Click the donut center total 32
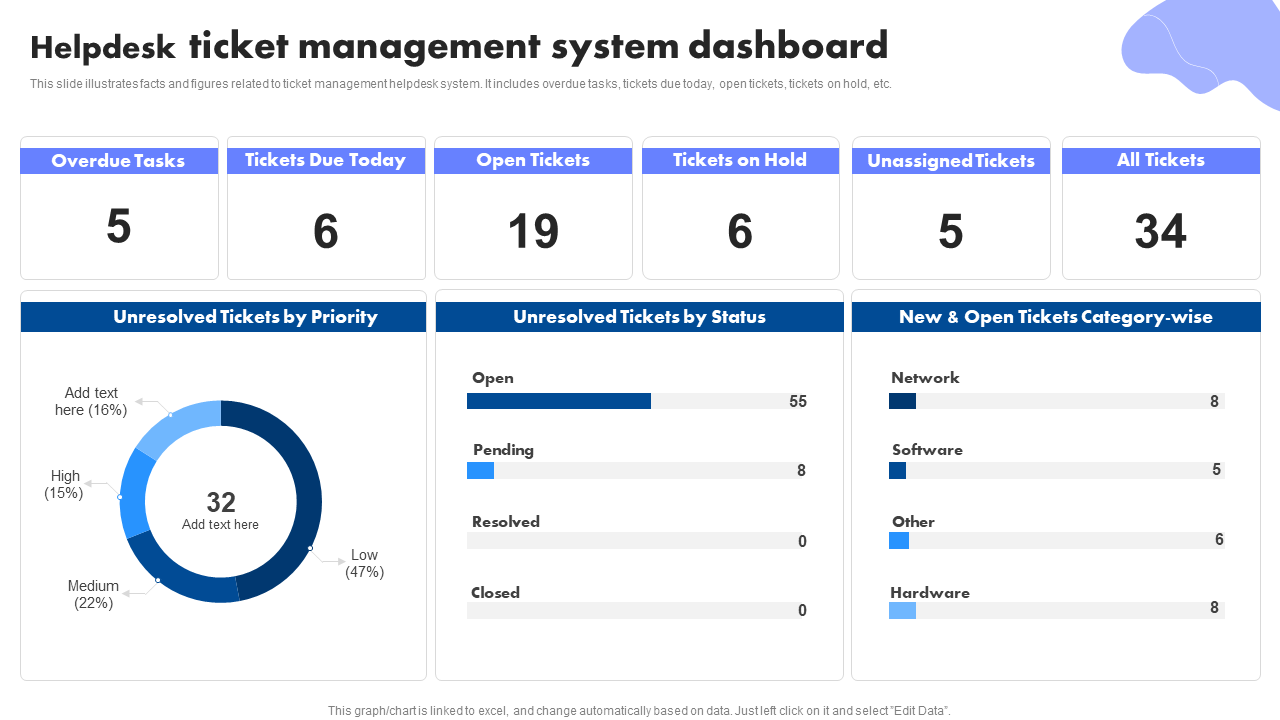1280x720 pixels. click(x=220, y=502)
